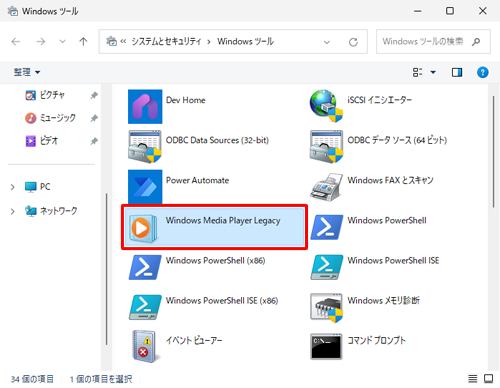
Task: Select the Windows Media Player Legacy icon
Action: click(x=143, y=228)
